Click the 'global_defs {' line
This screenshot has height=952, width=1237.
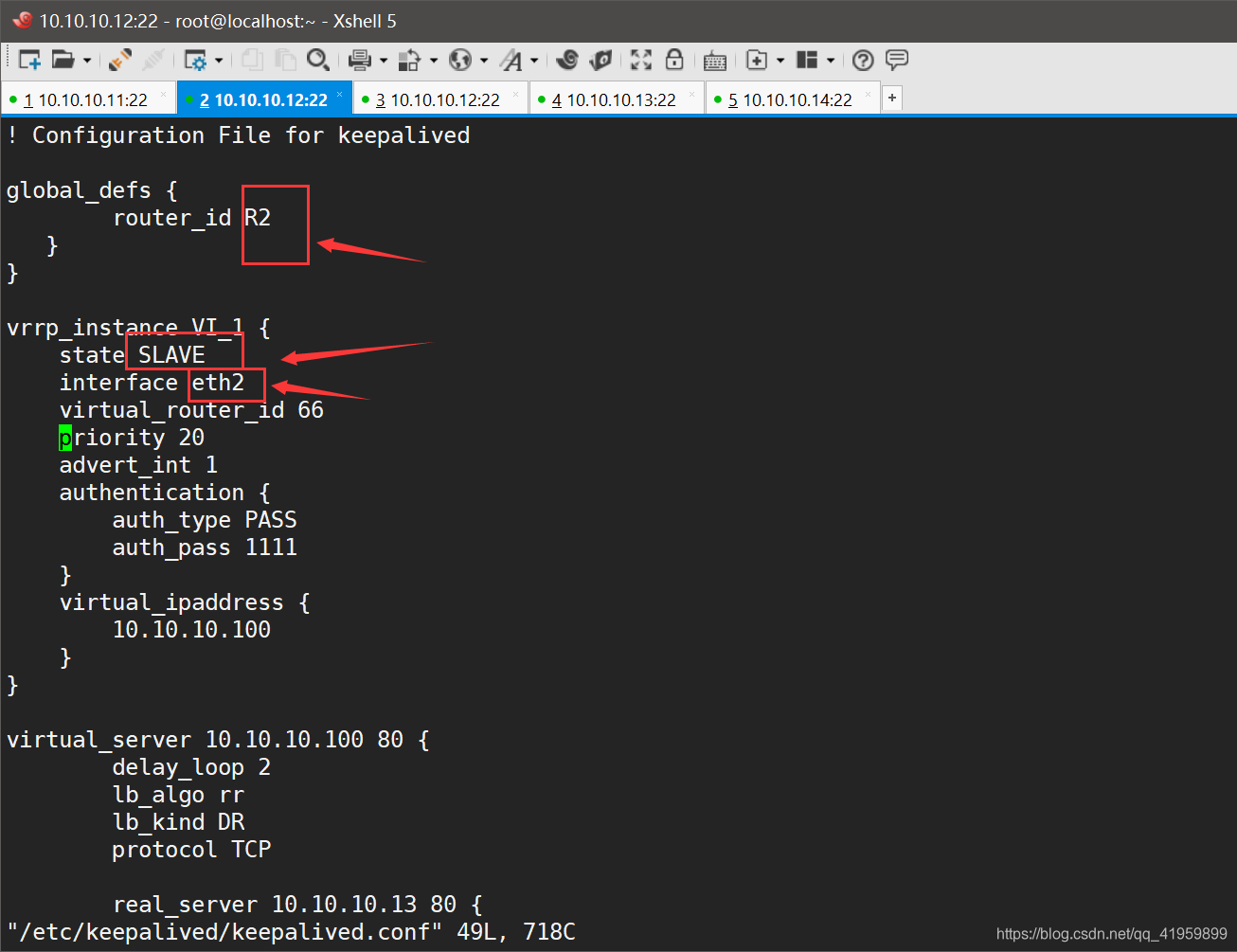(x=92, y=190)
